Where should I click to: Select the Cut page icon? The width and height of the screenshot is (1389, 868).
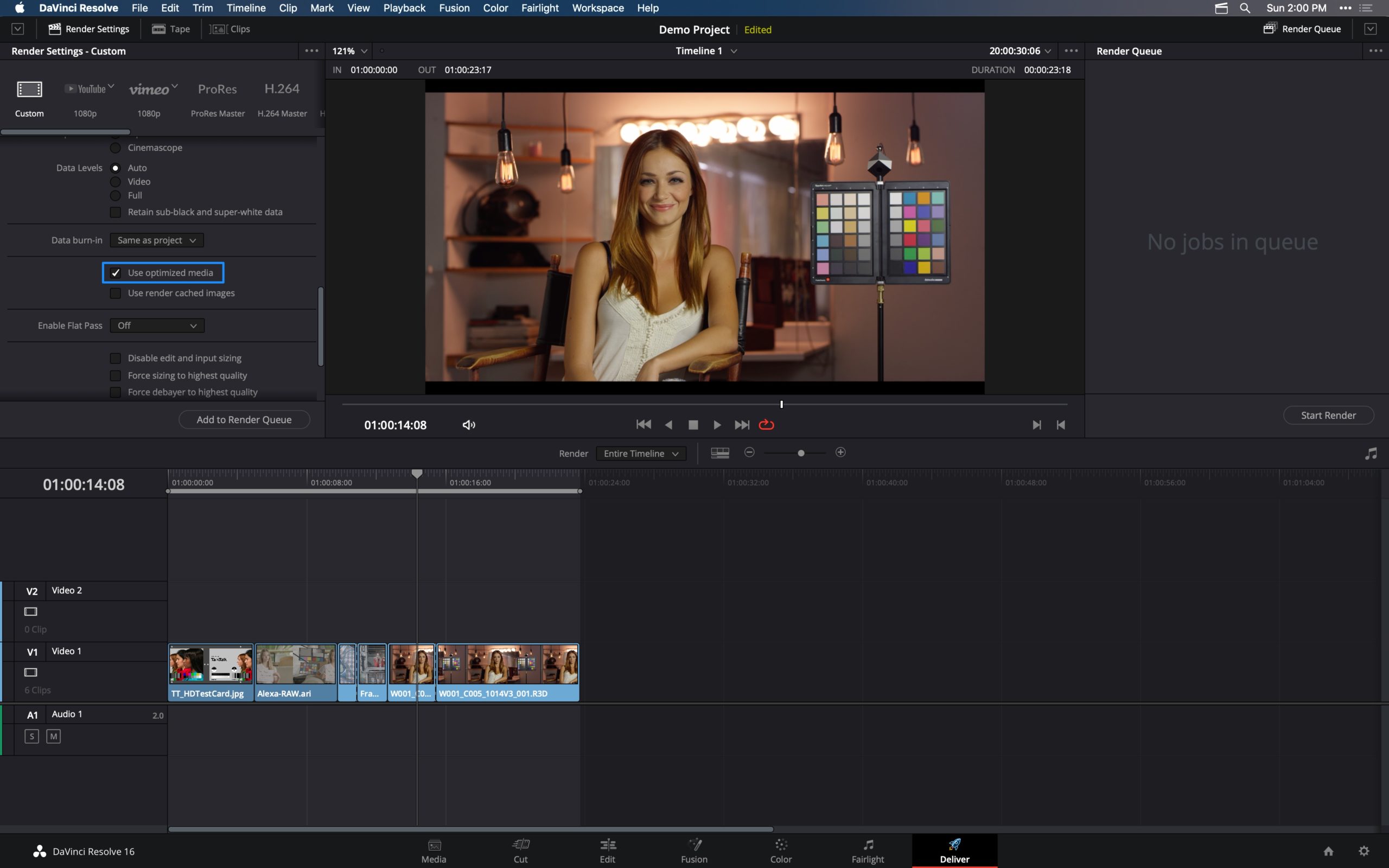coord(520,845)
